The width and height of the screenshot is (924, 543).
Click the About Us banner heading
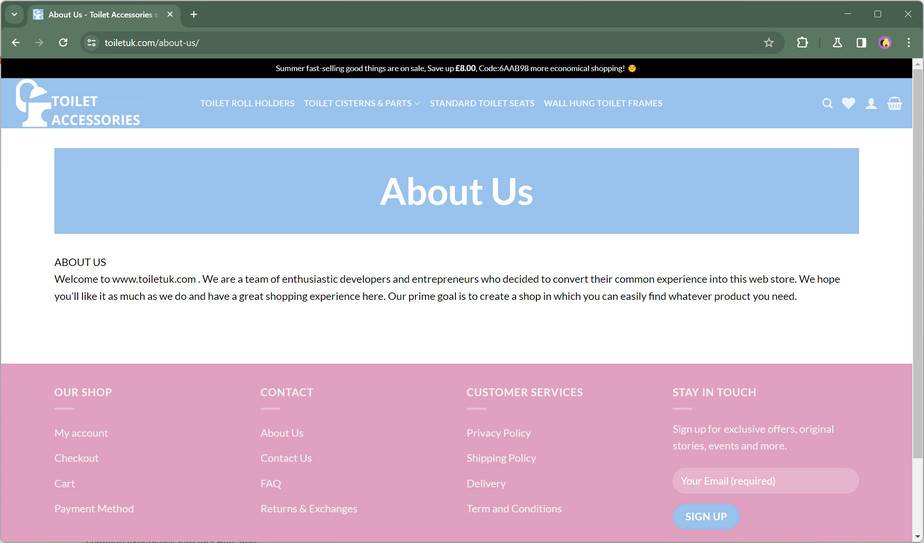pyautogui.click(x=456, y=192)
